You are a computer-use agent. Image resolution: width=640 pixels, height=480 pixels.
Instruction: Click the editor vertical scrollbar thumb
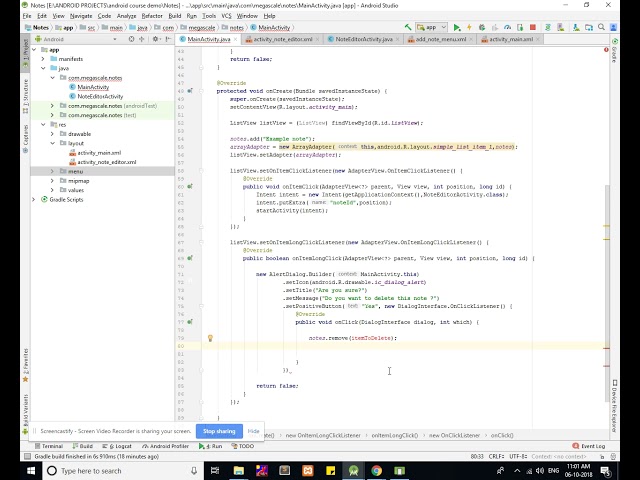click(x=607, y=293)
